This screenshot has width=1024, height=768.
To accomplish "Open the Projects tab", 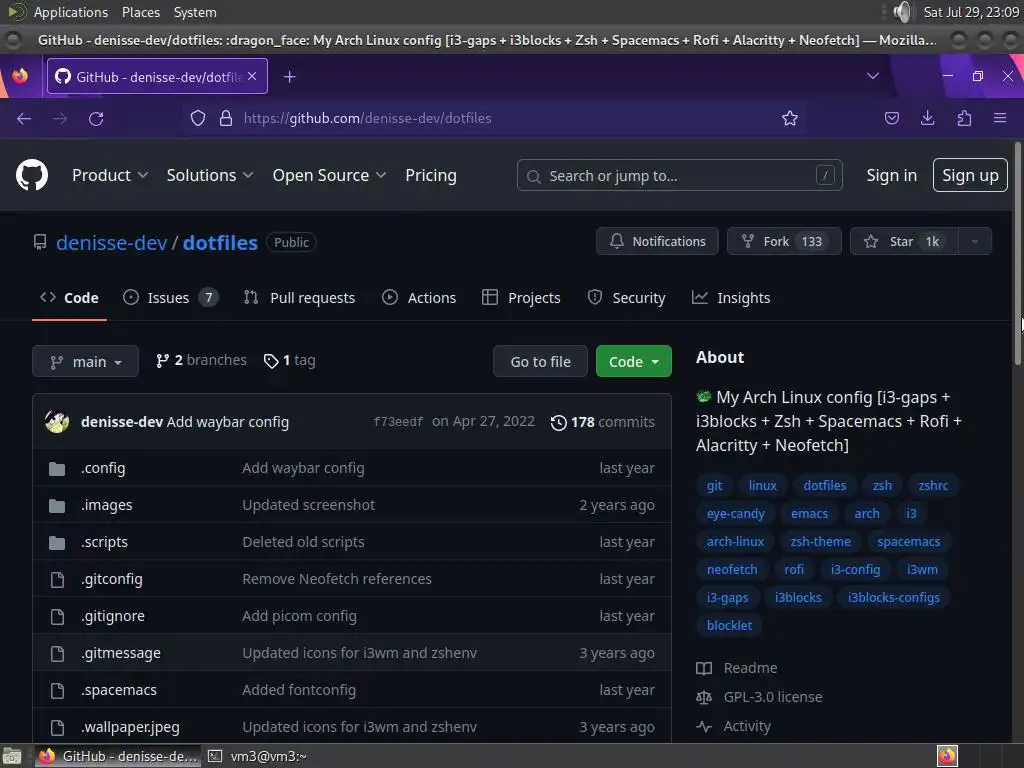I will [x=520, y=298].
